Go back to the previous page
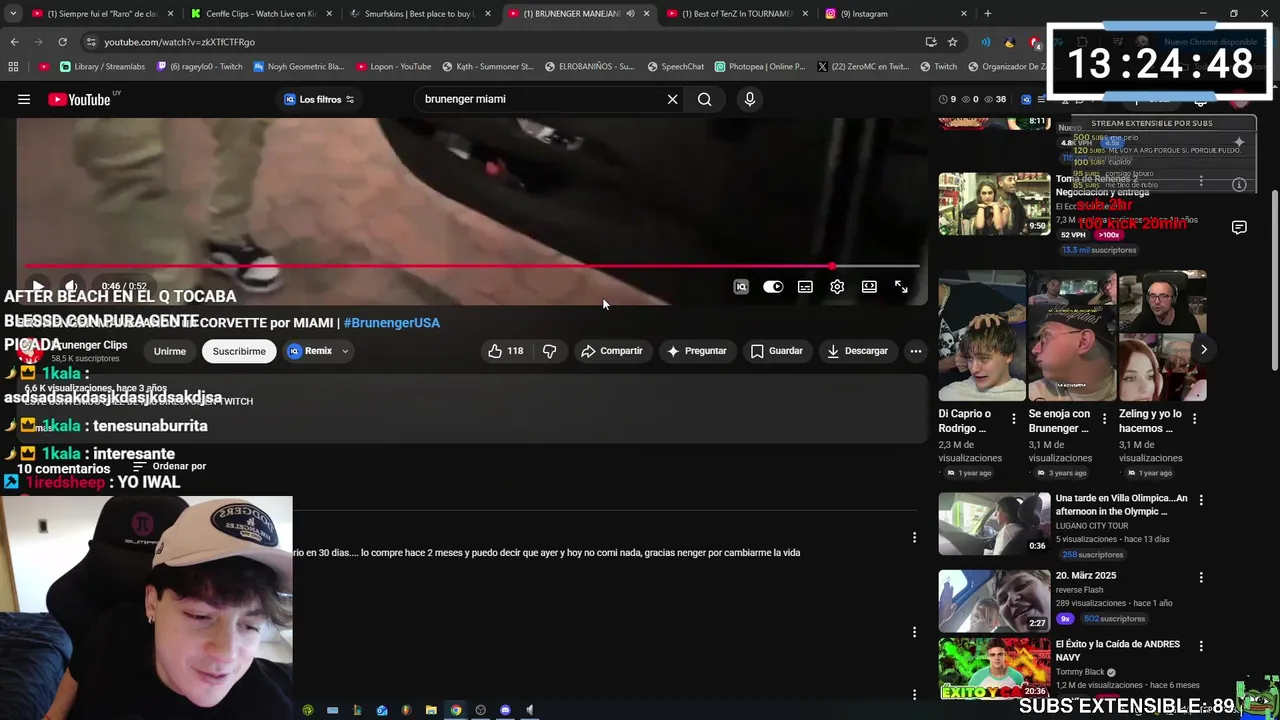The image size is (1280, 720). 14,42
